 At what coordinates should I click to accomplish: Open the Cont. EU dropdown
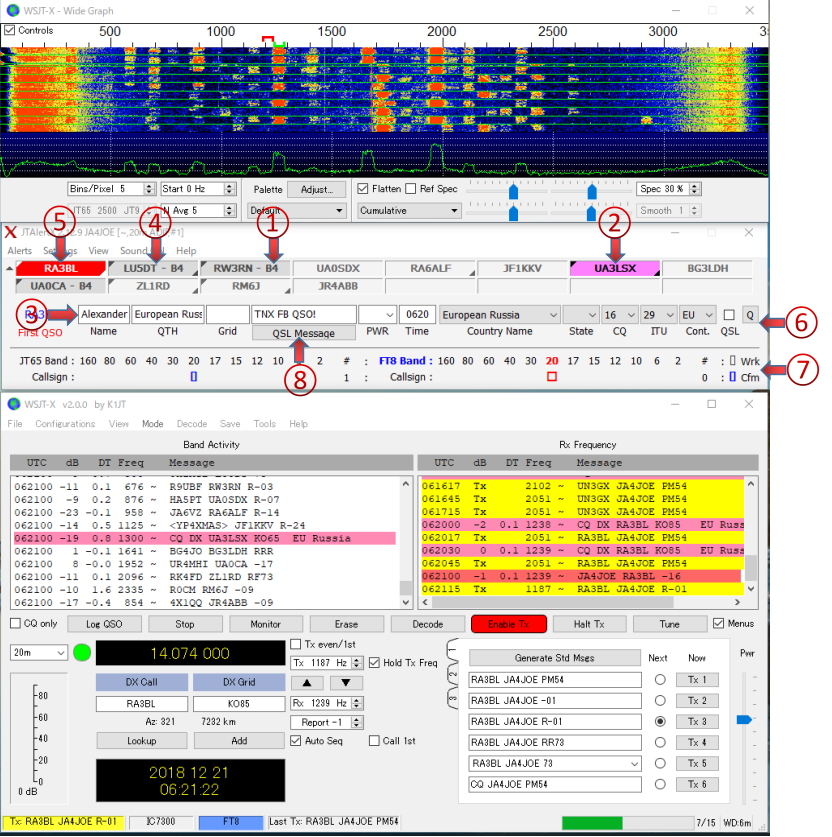(698, 315)
